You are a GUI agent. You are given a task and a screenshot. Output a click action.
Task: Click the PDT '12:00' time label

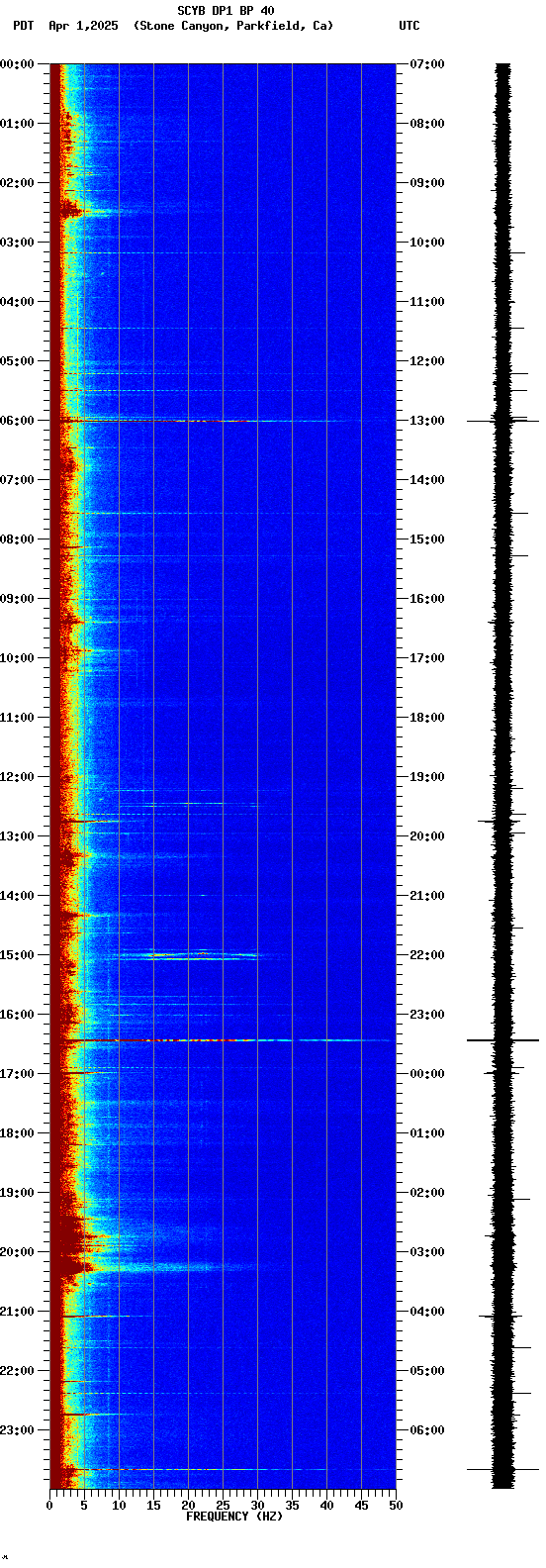pyautogui.click(x=17, y=777)
